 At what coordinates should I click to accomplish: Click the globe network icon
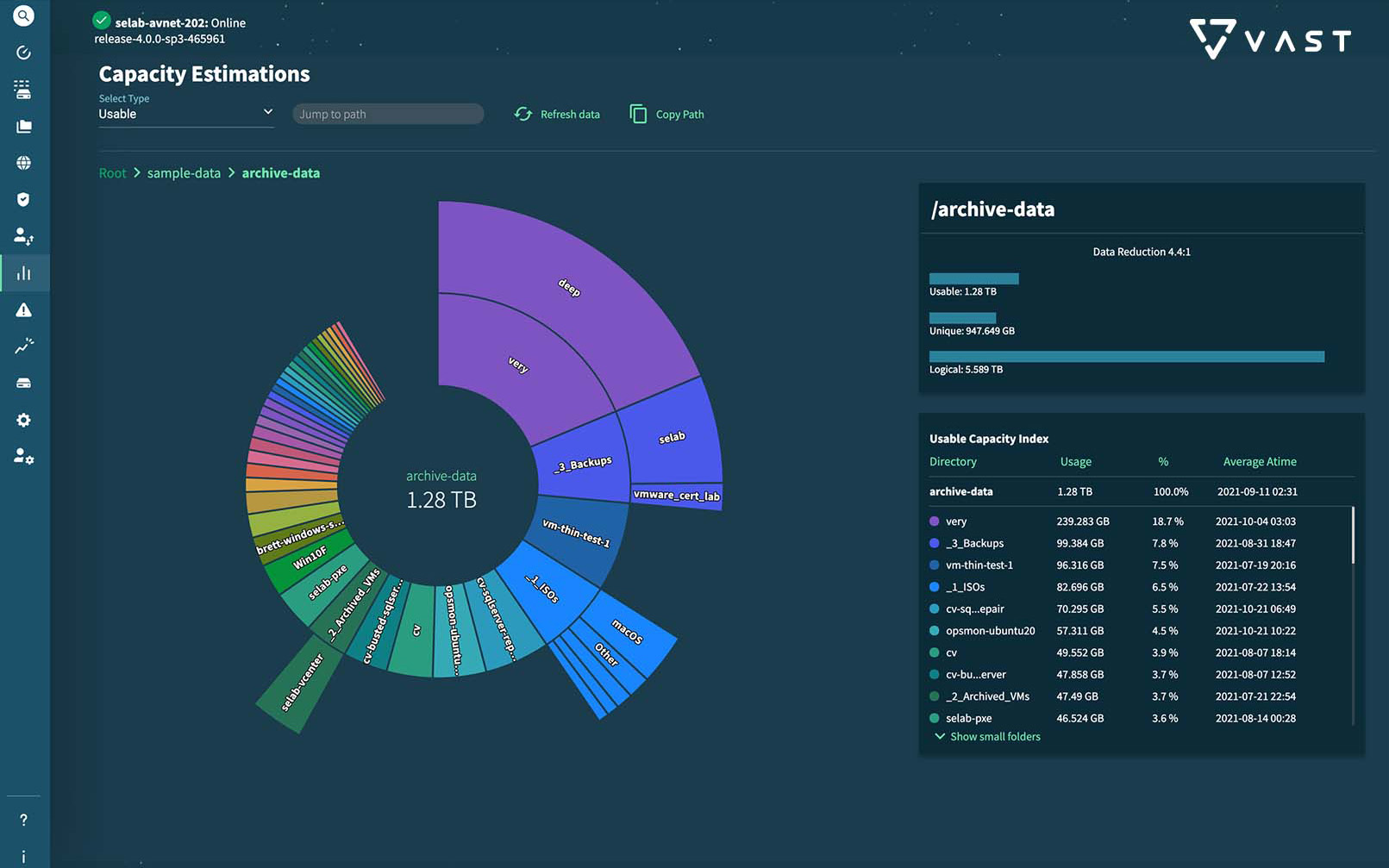click(23, 163)
